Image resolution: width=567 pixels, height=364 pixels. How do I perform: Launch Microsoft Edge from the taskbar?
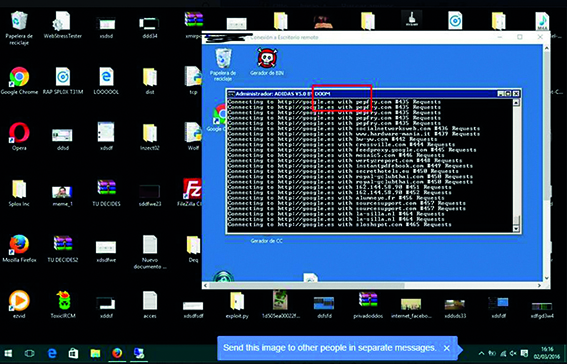click(52, 353)
